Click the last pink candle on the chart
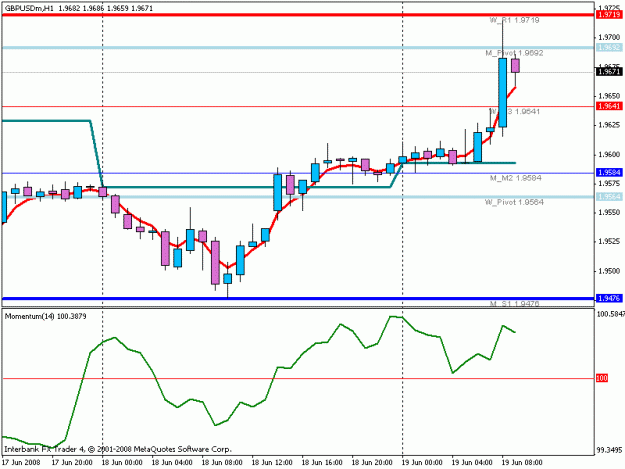Image resolution: width=625 pixels, height=469 pixels. tap(515, 66)
